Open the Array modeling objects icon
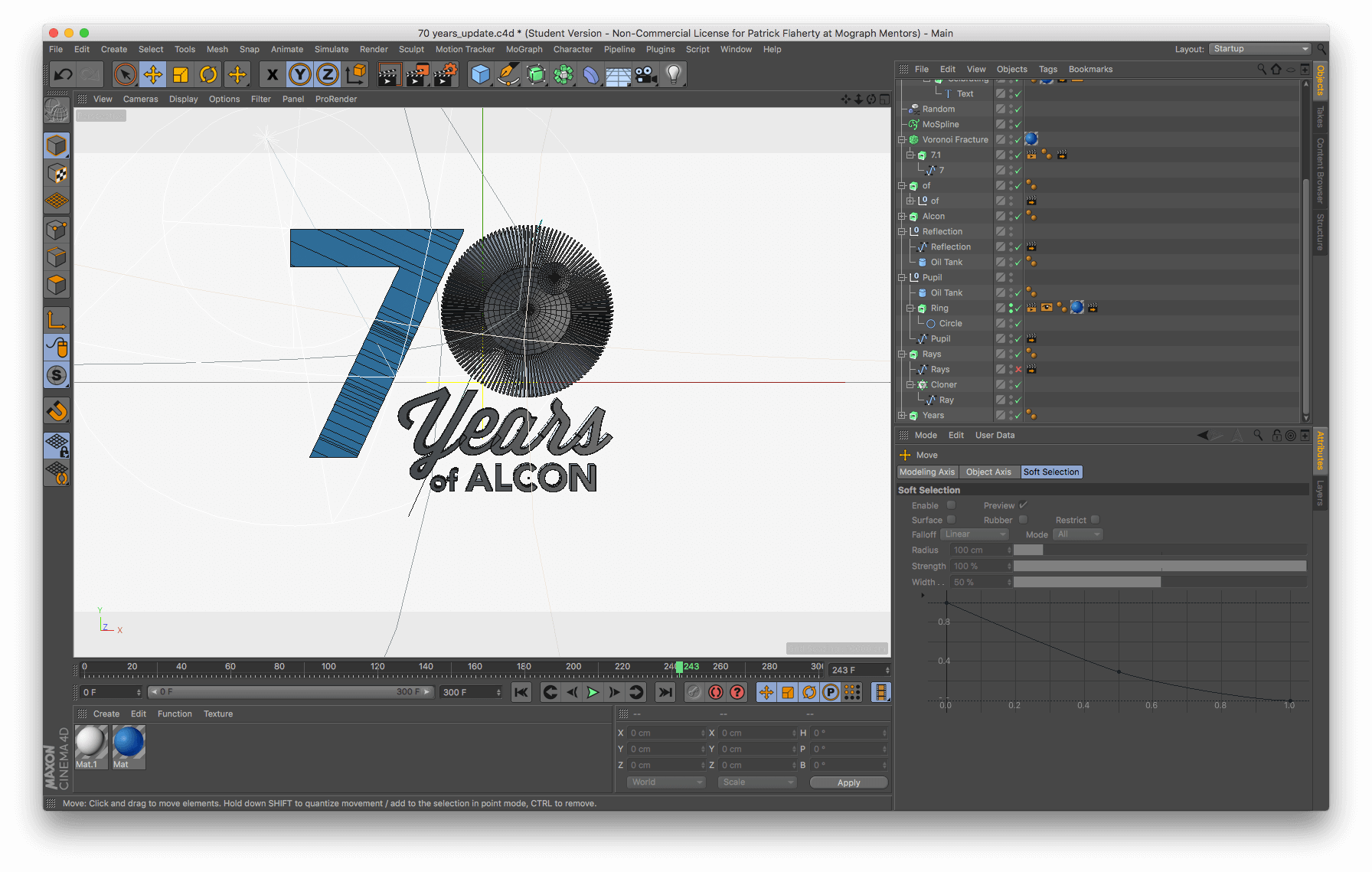1372x872 pixels. [563, 74]
